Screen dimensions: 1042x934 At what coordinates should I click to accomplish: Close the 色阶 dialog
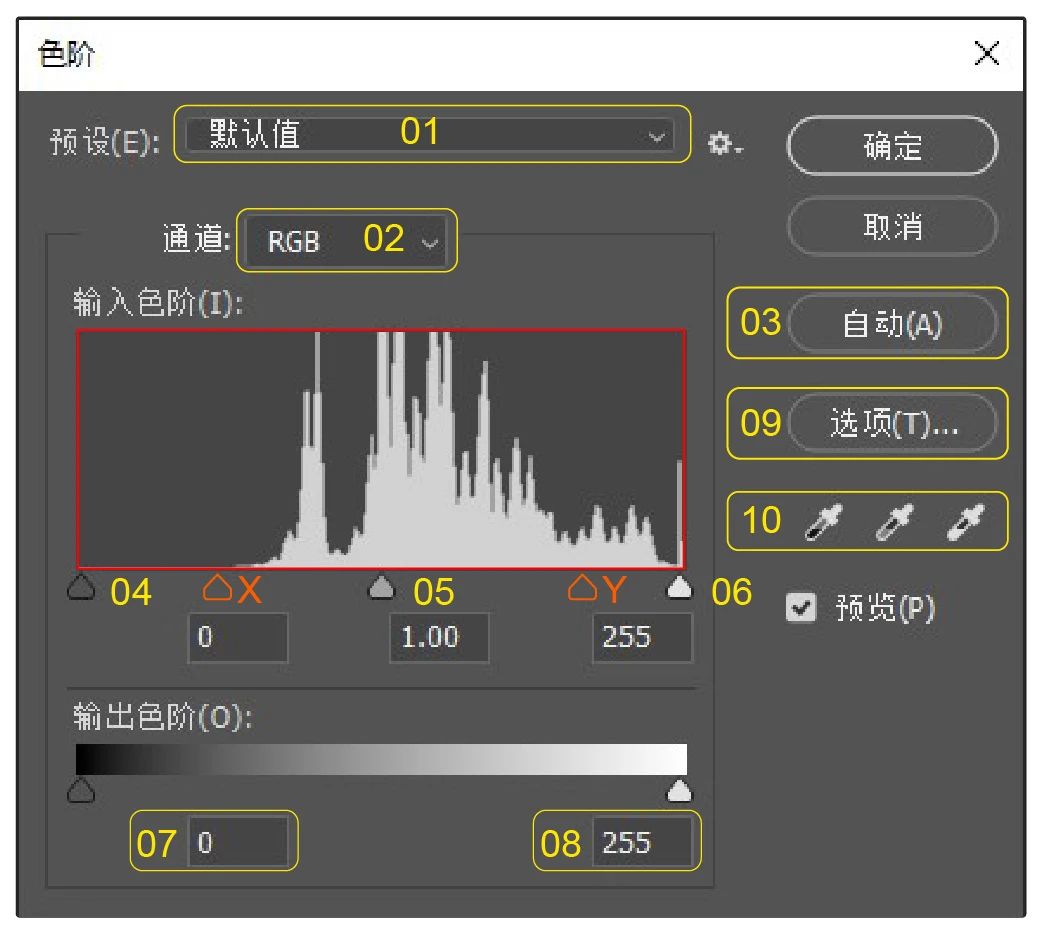tap(986, 53)
